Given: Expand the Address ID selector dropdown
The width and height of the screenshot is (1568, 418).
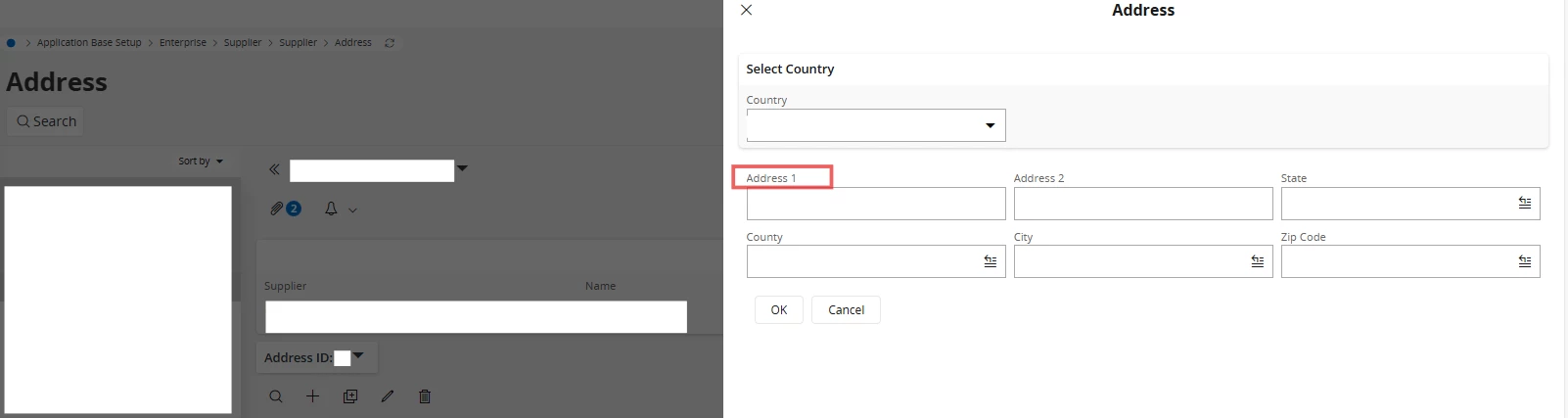Looking at the screenshot, I should click(x=358, y=355).
